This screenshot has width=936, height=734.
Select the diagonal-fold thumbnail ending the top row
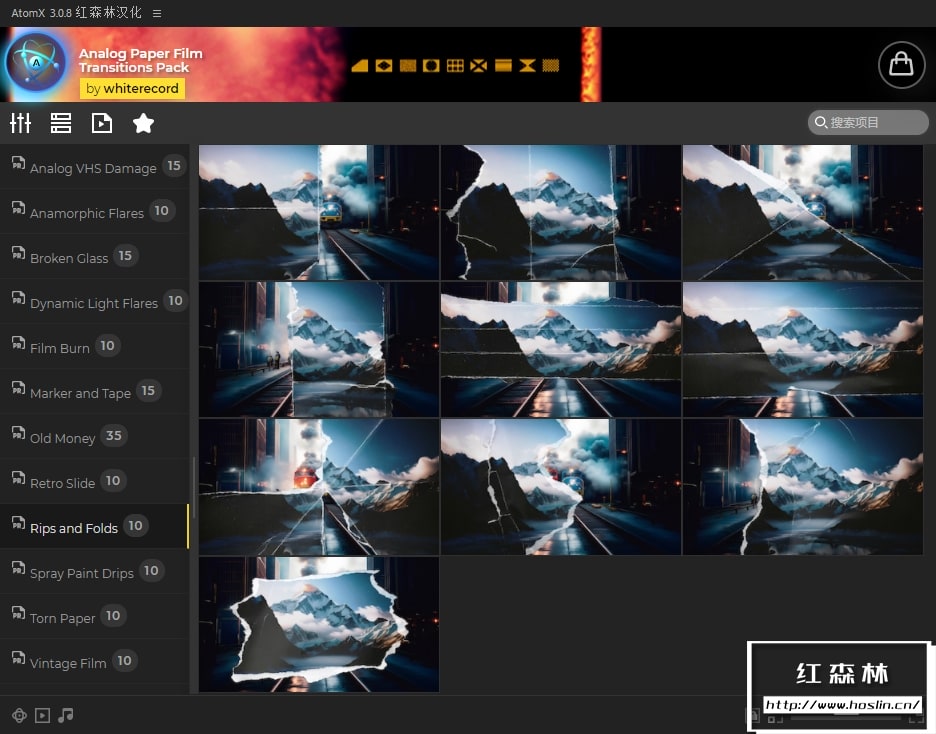(803, 212)
